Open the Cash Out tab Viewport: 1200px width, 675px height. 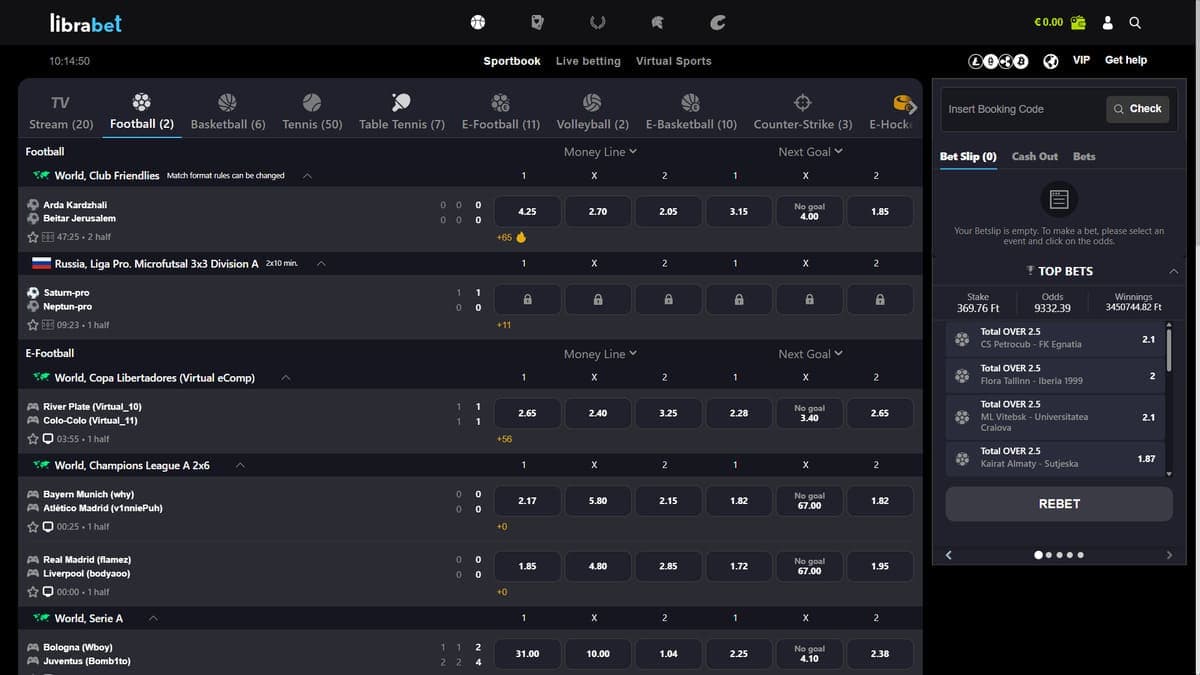click(x=1035, y=156)
